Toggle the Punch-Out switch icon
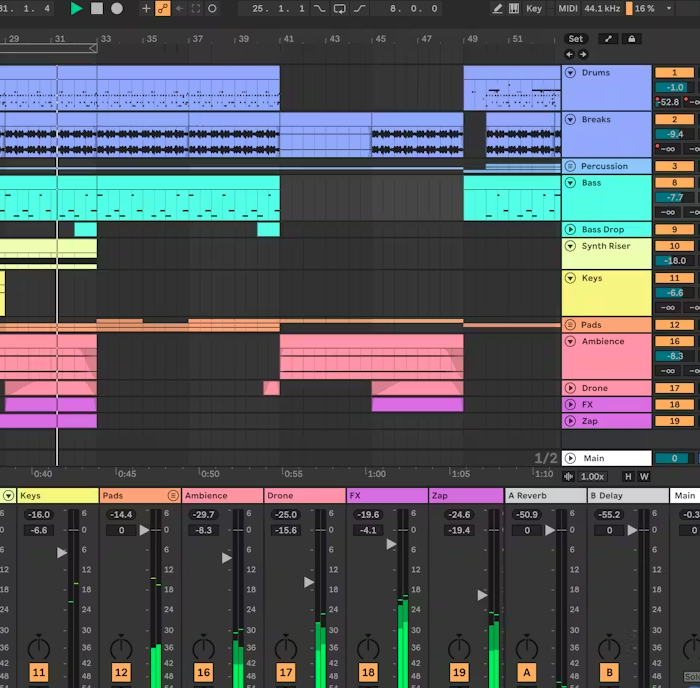 [360, 8]
